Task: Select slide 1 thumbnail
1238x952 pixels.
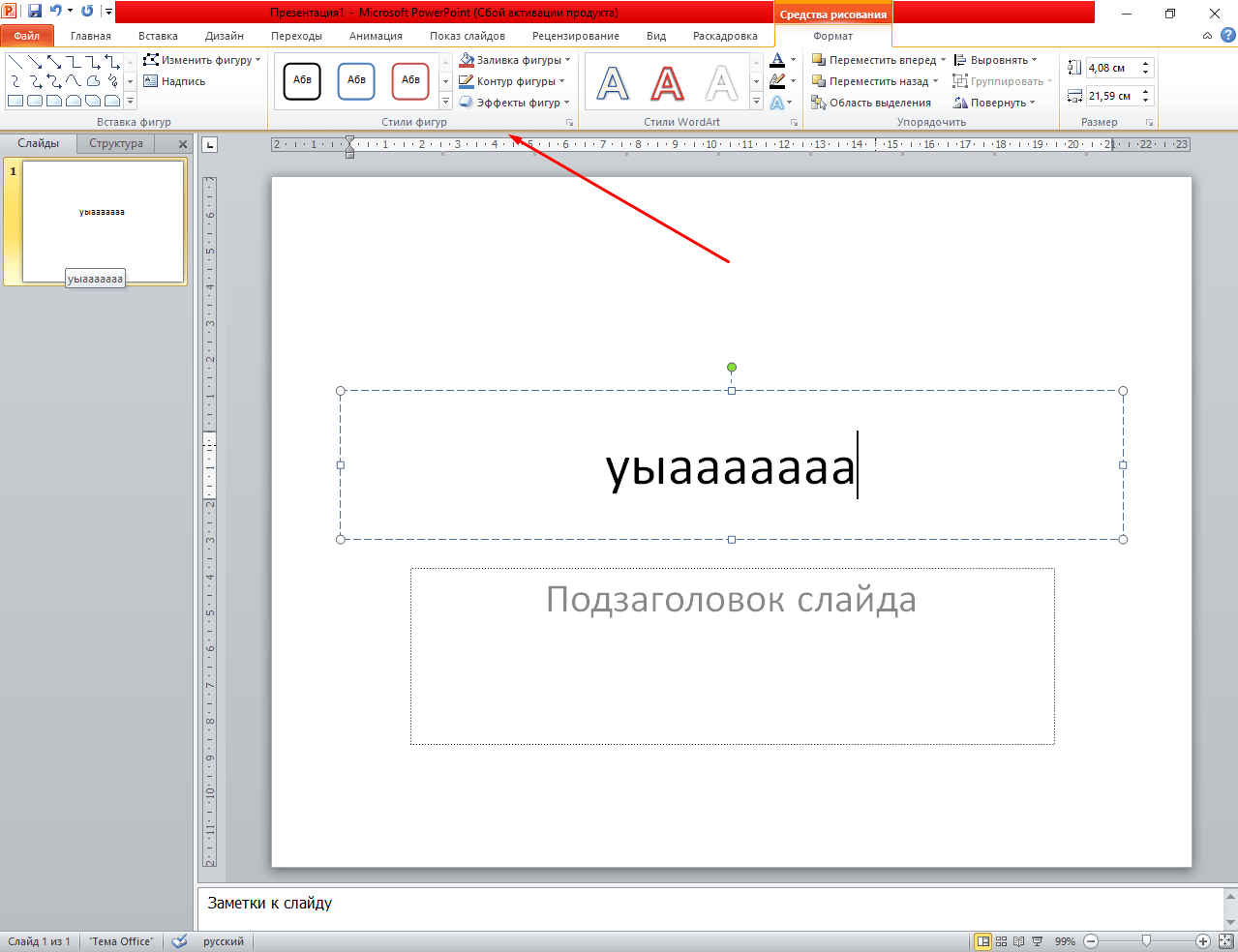Action: click(x=104, y=222)
